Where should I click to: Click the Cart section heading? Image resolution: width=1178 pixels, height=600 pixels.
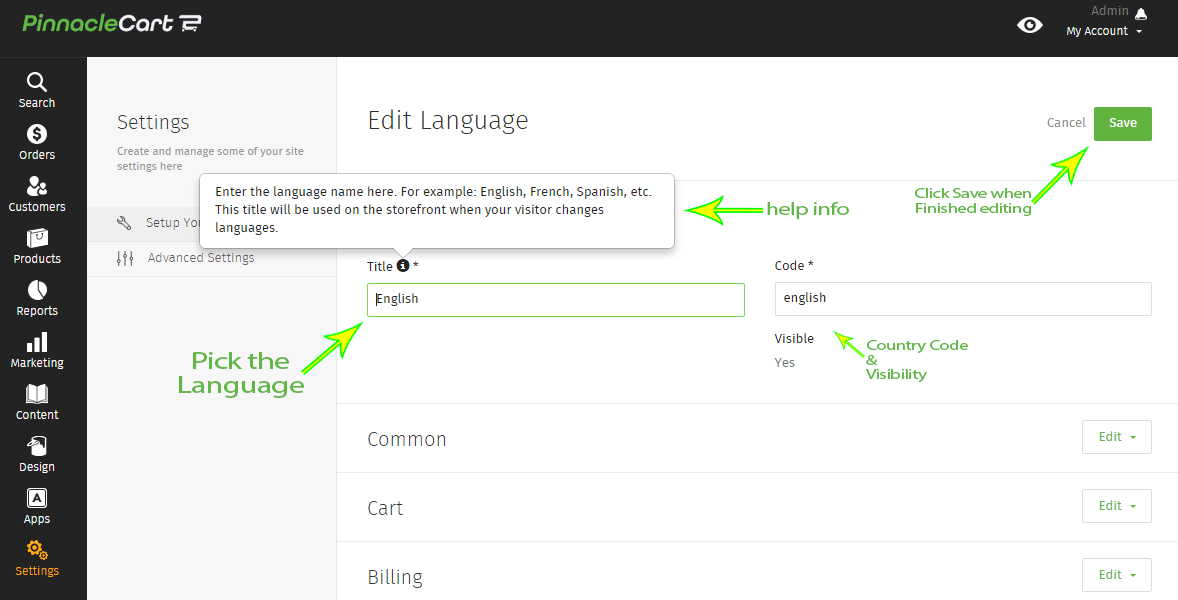(x=385, y=508)
